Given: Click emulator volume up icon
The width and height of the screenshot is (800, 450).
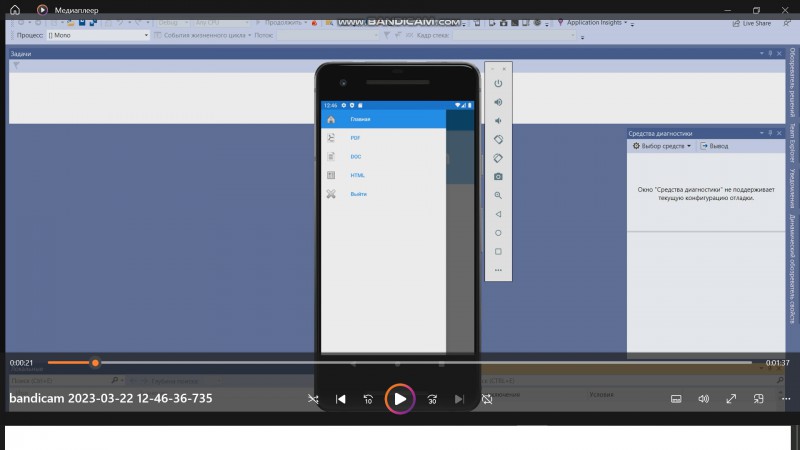Looking at the screenshot, I should (x=498, y=102).
